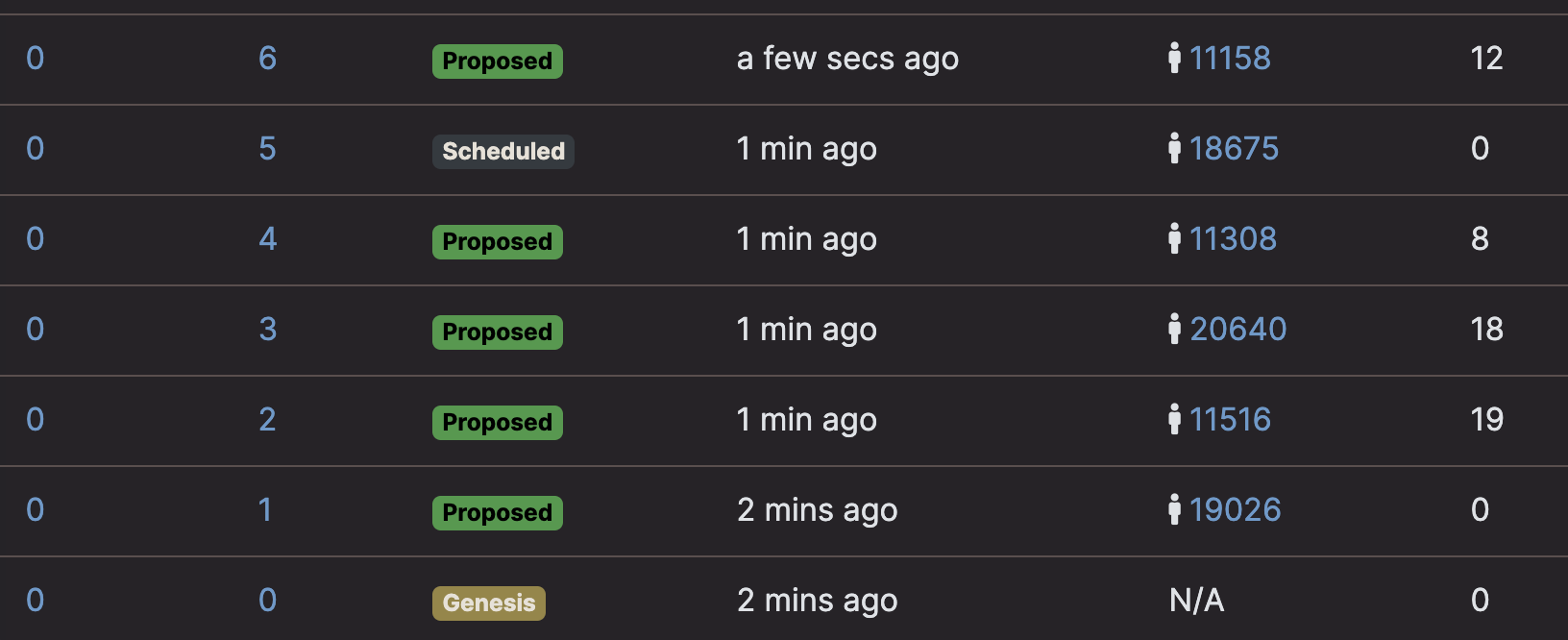The height and width of the screenshot is (640, 1568).
Task: Open slot number 1 link
Action: point(266,510)
